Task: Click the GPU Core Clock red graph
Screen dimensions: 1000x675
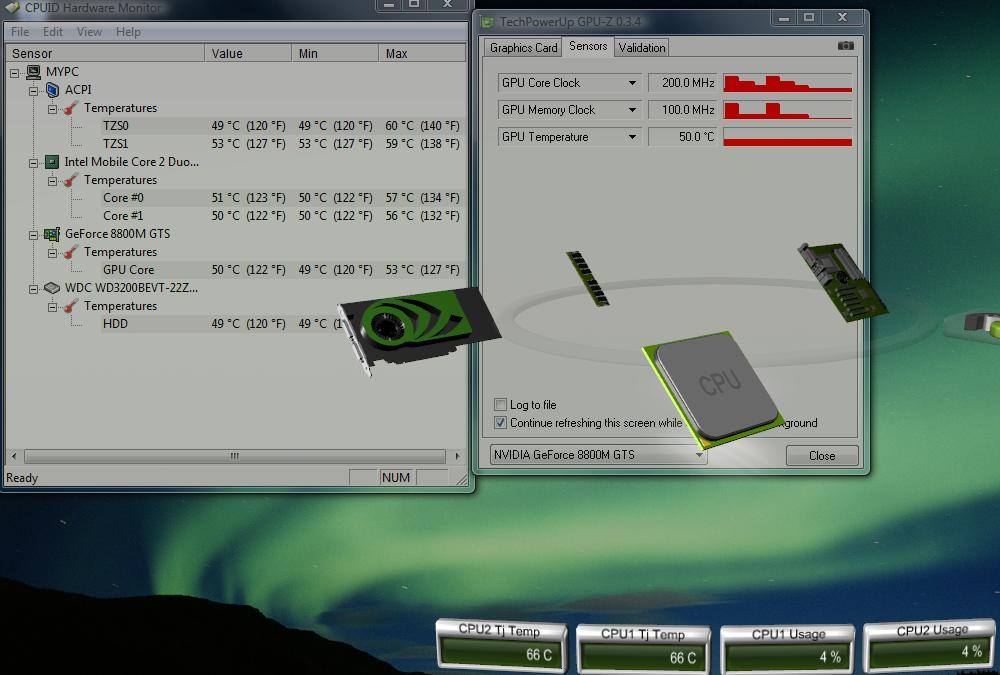Action: pos(788,83)
